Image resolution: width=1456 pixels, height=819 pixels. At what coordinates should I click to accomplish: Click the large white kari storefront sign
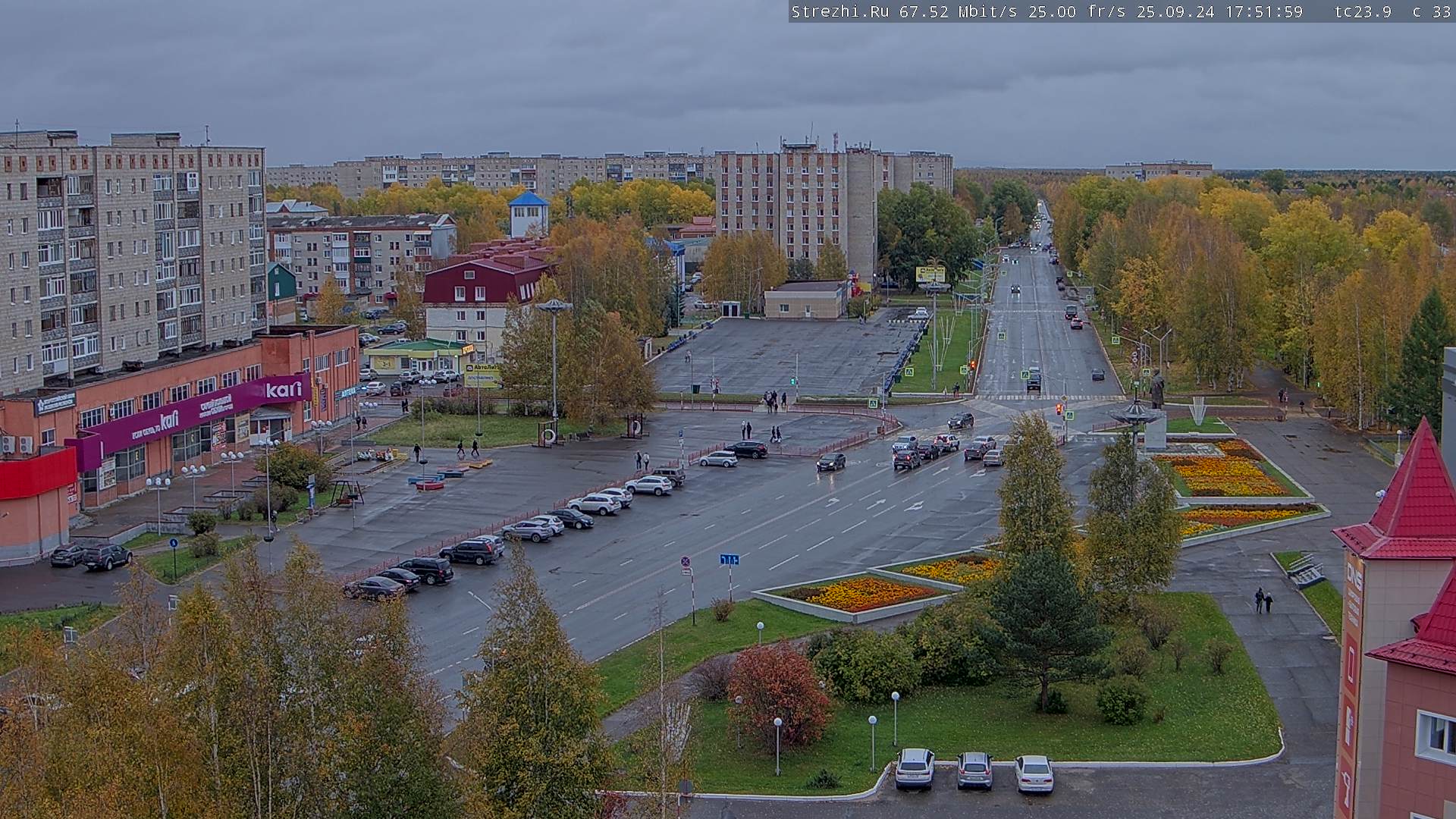284,390
